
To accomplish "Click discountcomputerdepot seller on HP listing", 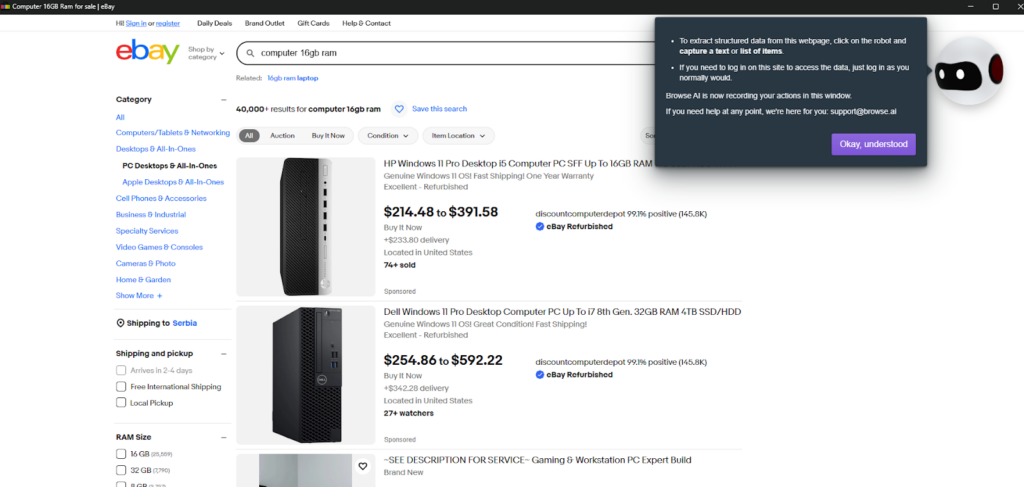I will click(621, 214).
